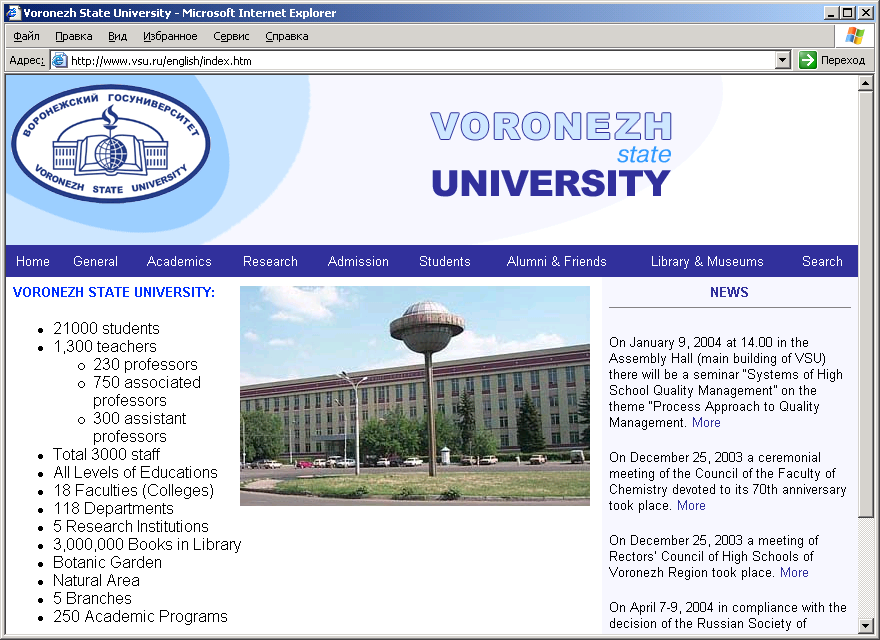The height and width of the screenshot is (640, 880).
Task: Click the page icon in address bar
Action: point(59,60)
